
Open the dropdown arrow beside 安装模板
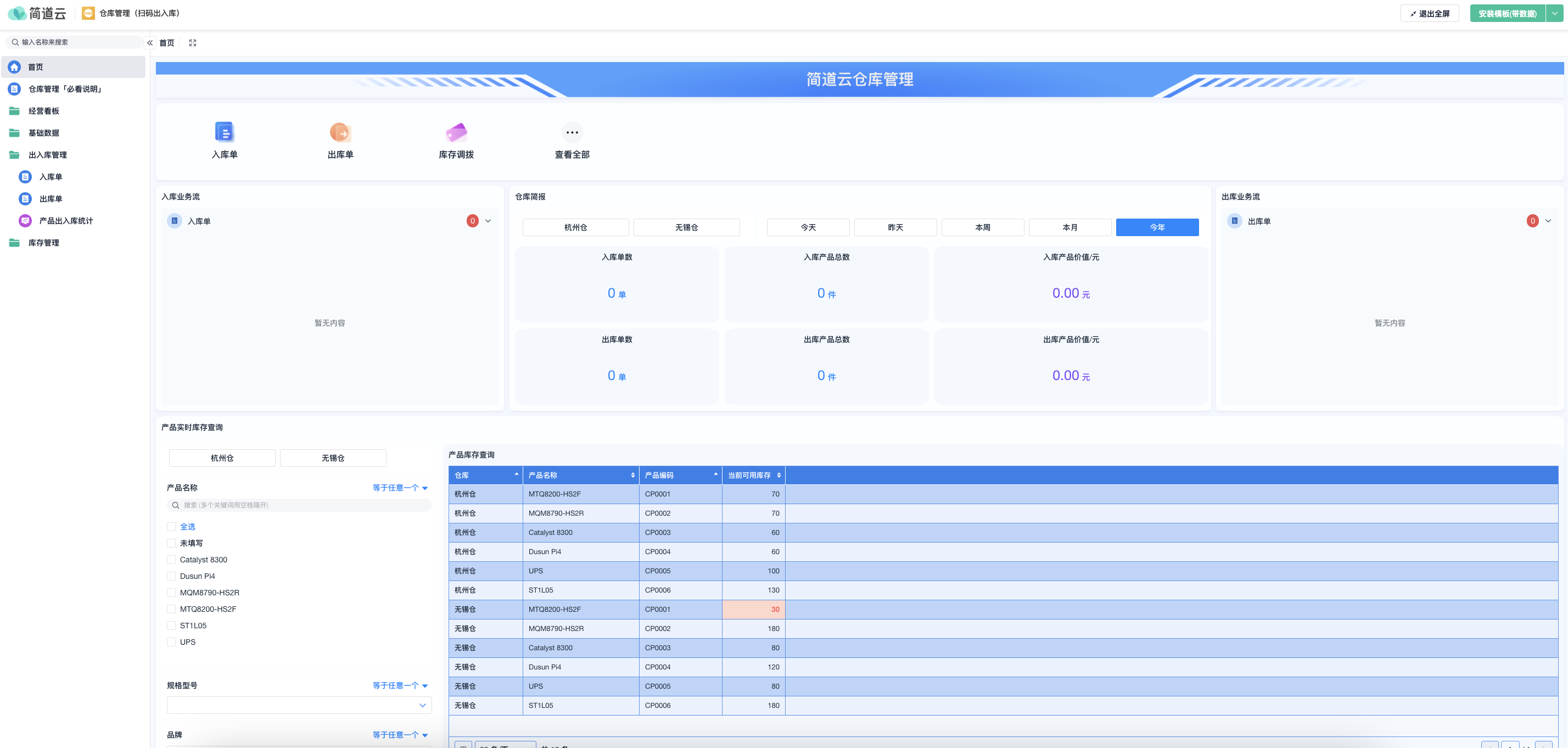1555,13
